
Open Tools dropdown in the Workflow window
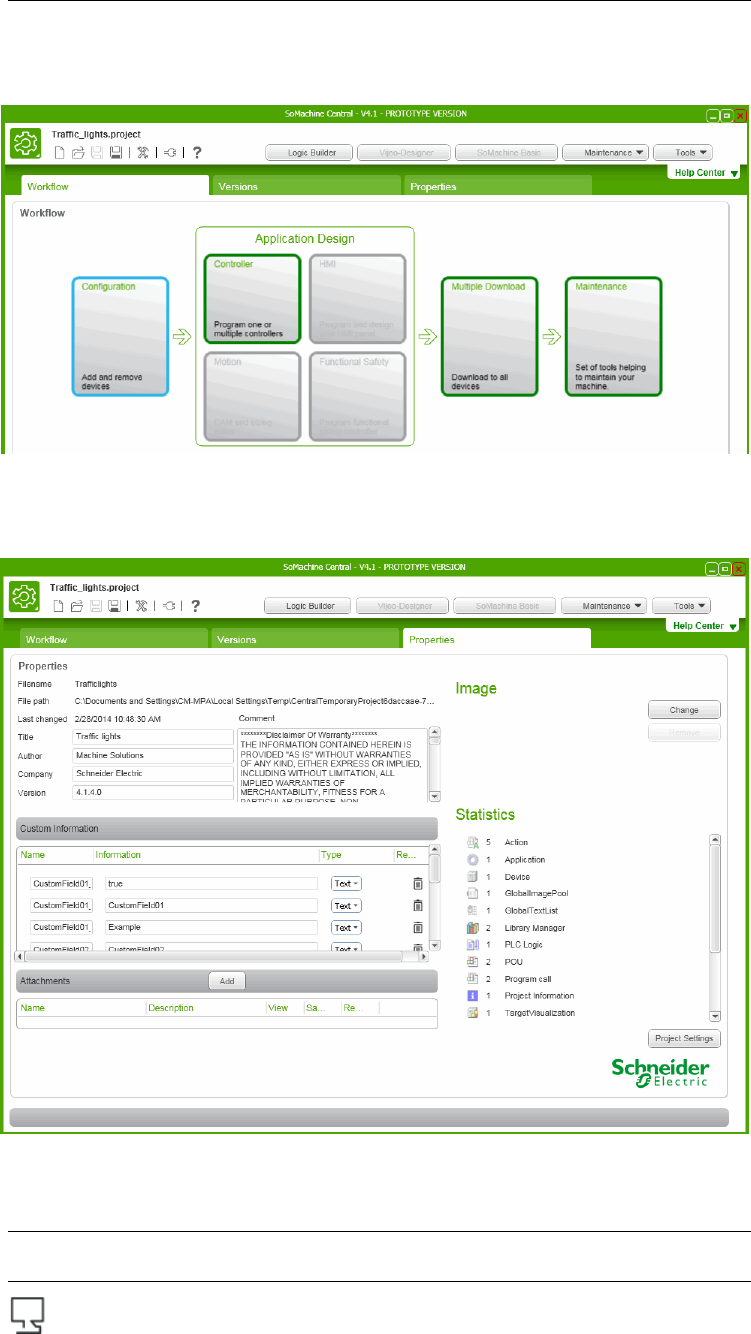point(682,153)
